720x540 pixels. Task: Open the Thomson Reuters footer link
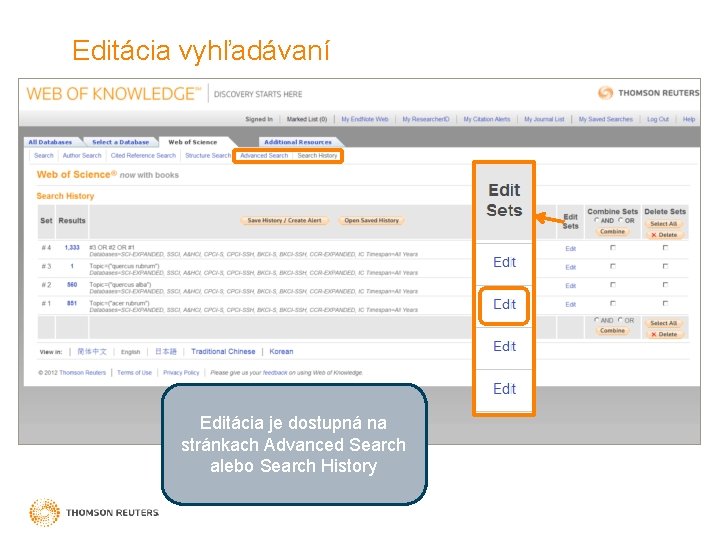tap(83, 372)
